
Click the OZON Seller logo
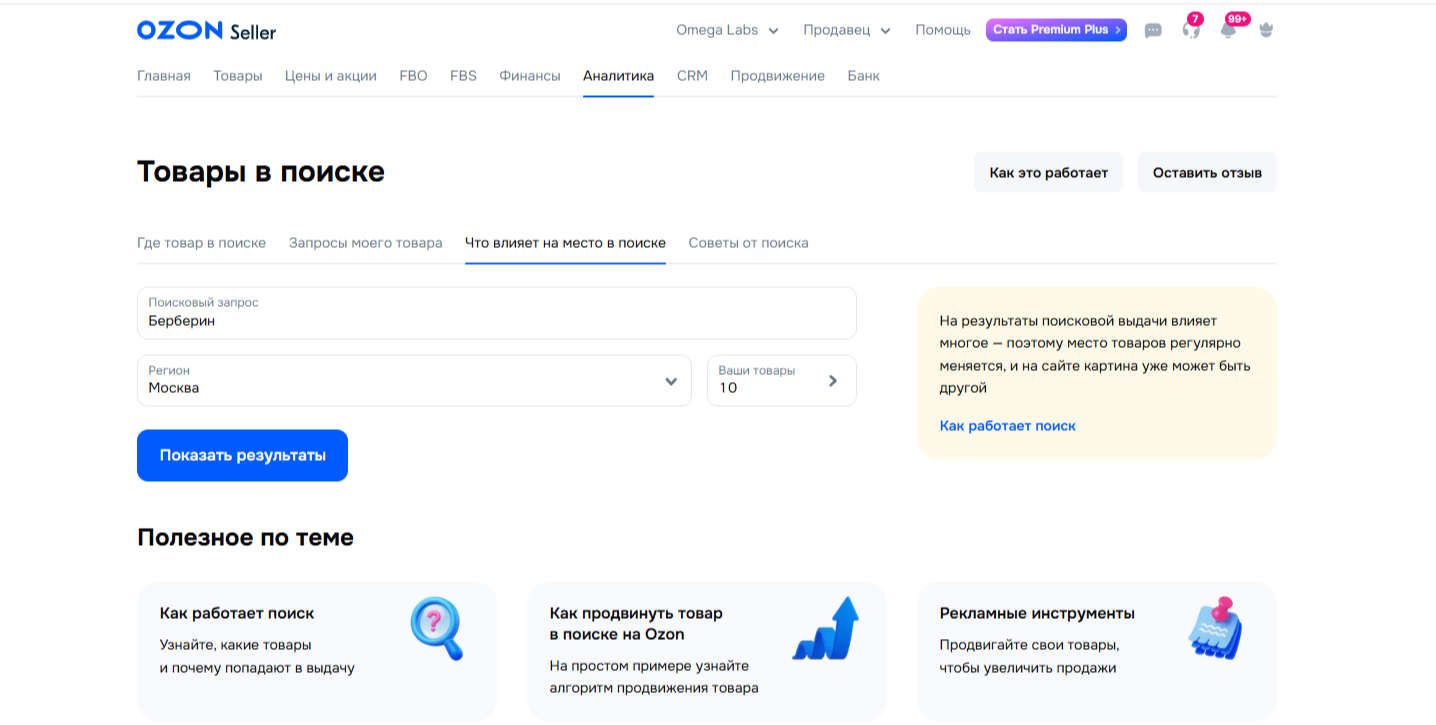point(205,30)
